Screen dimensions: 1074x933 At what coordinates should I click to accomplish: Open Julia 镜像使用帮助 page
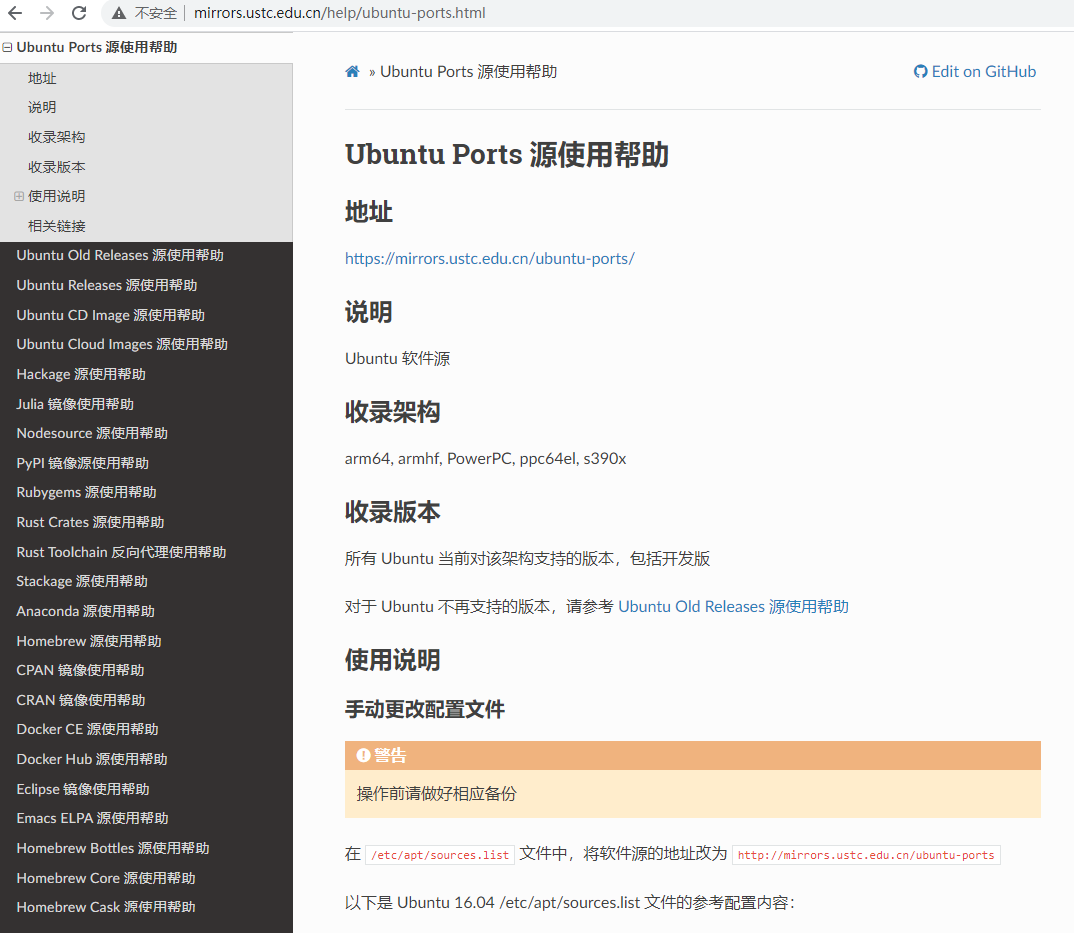(75, 404)
